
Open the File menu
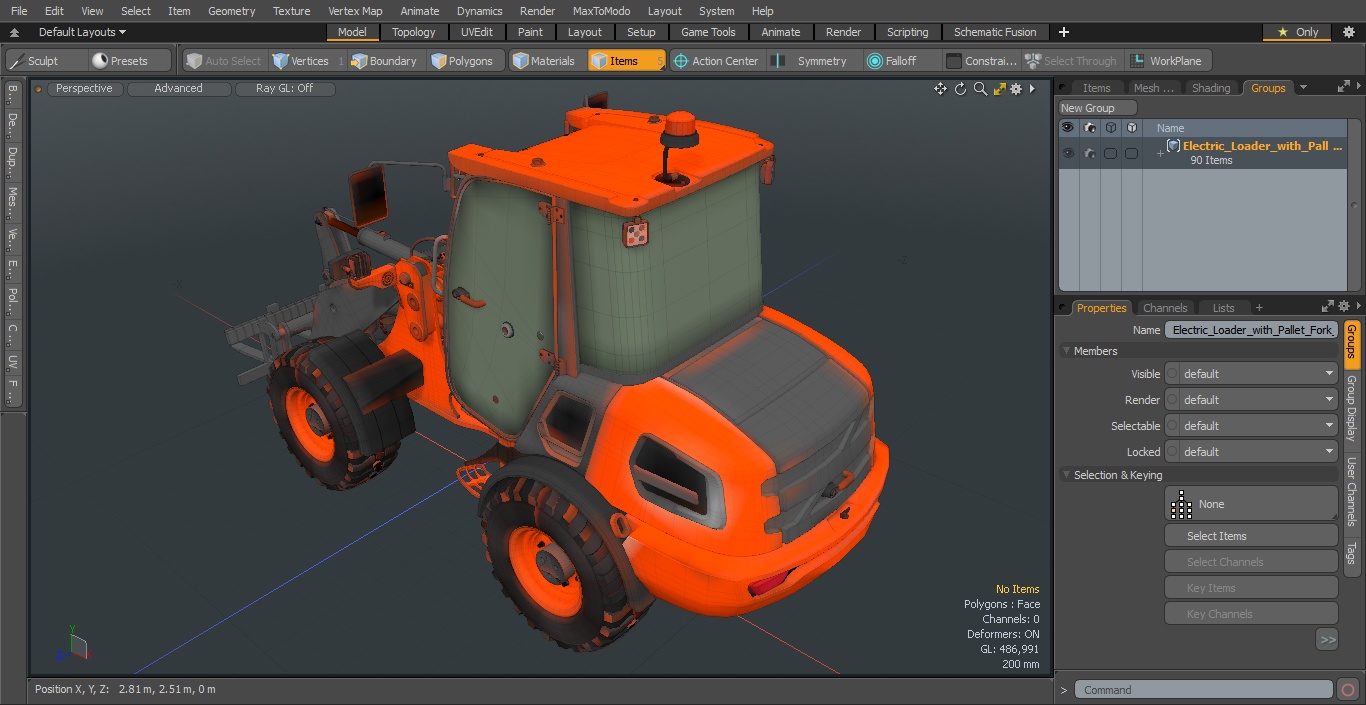19,11
